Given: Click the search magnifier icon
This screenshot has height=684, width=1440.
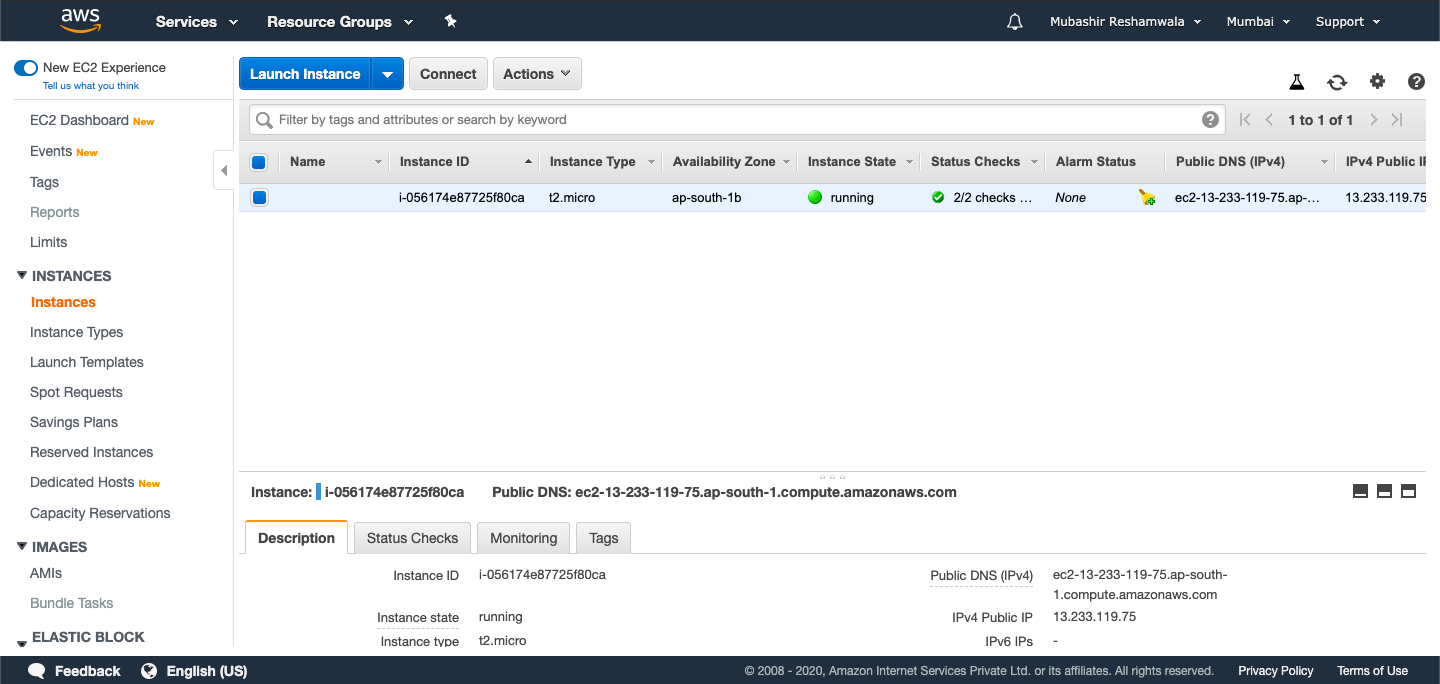Looking at the screenshot, I should pyautogui.click(x=264, y=120).
